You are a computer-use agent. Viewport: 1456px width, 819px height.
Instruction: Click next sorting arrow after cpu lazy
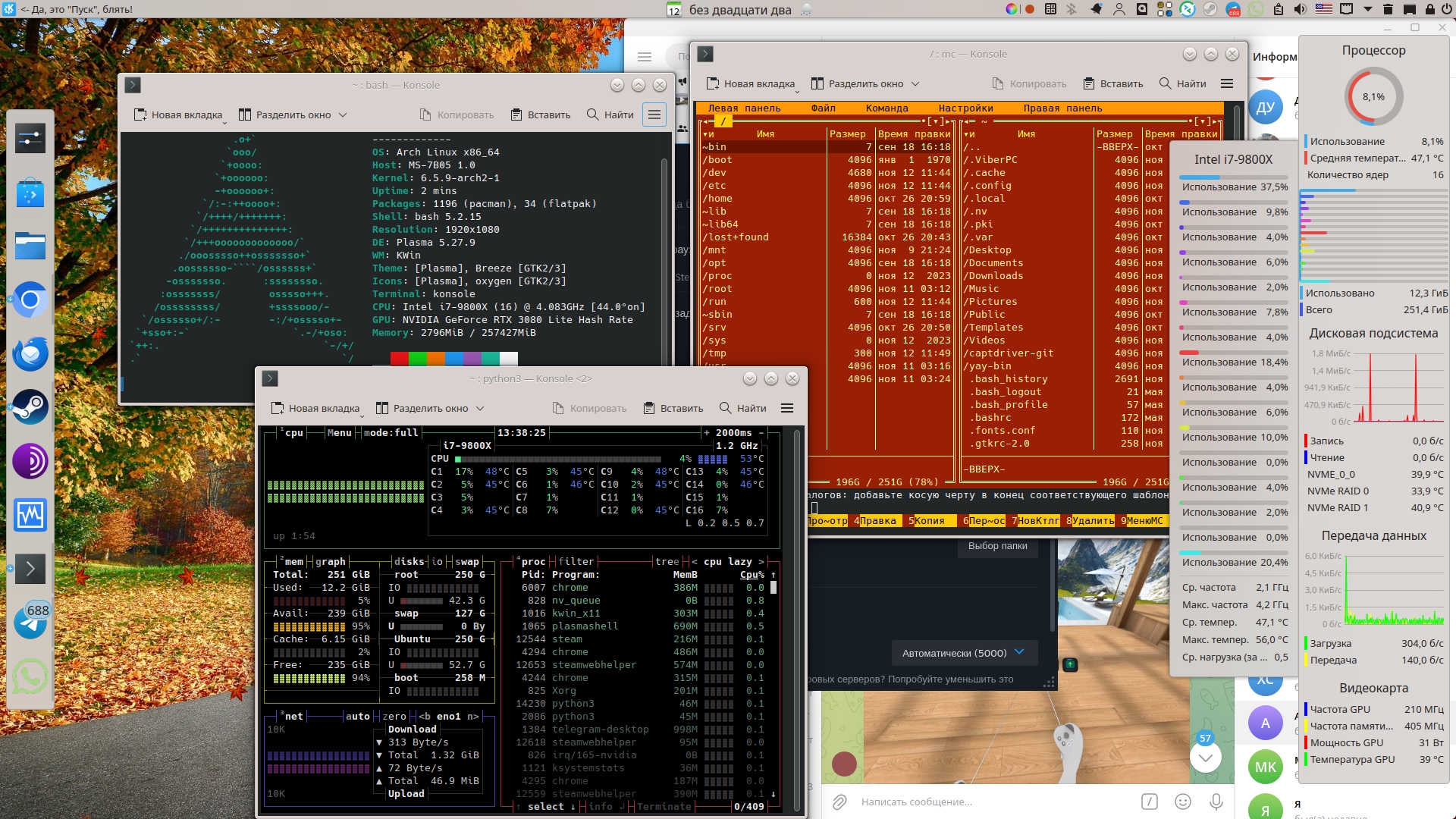(761, 561)
